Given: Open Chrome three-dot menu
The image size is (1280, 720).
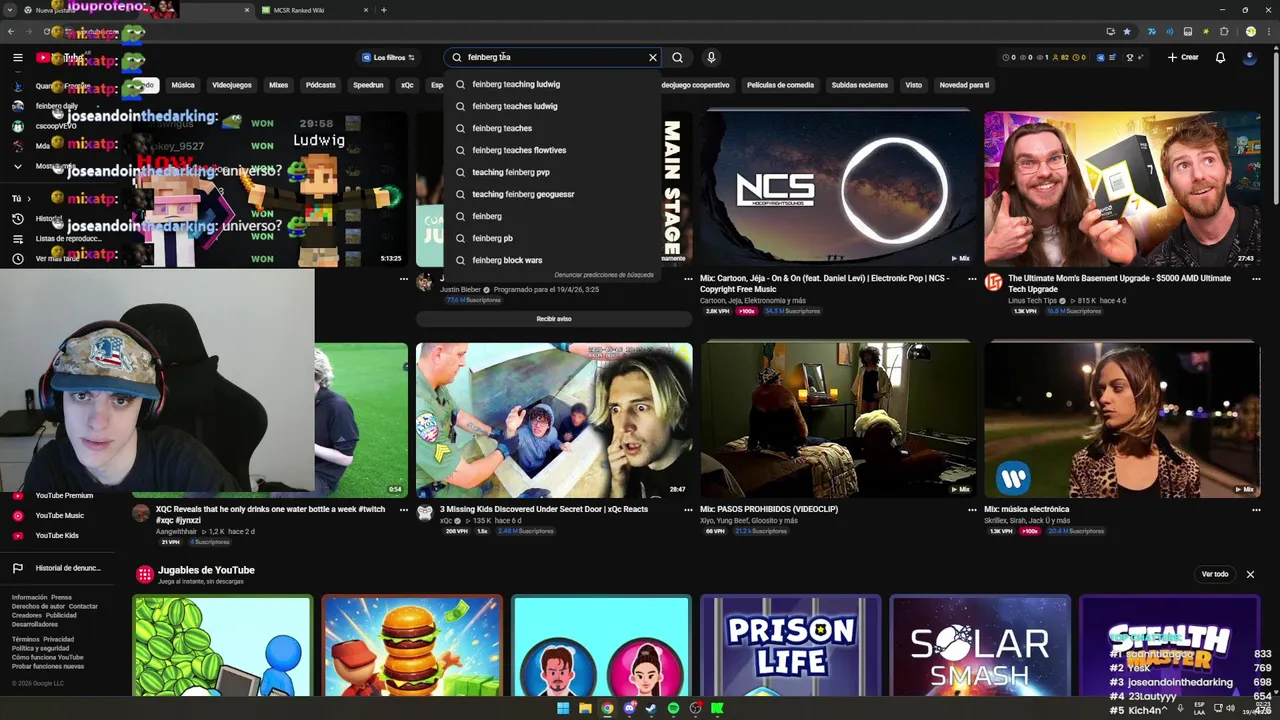Looking at the screenshot, I should (x=1268, y=32).
